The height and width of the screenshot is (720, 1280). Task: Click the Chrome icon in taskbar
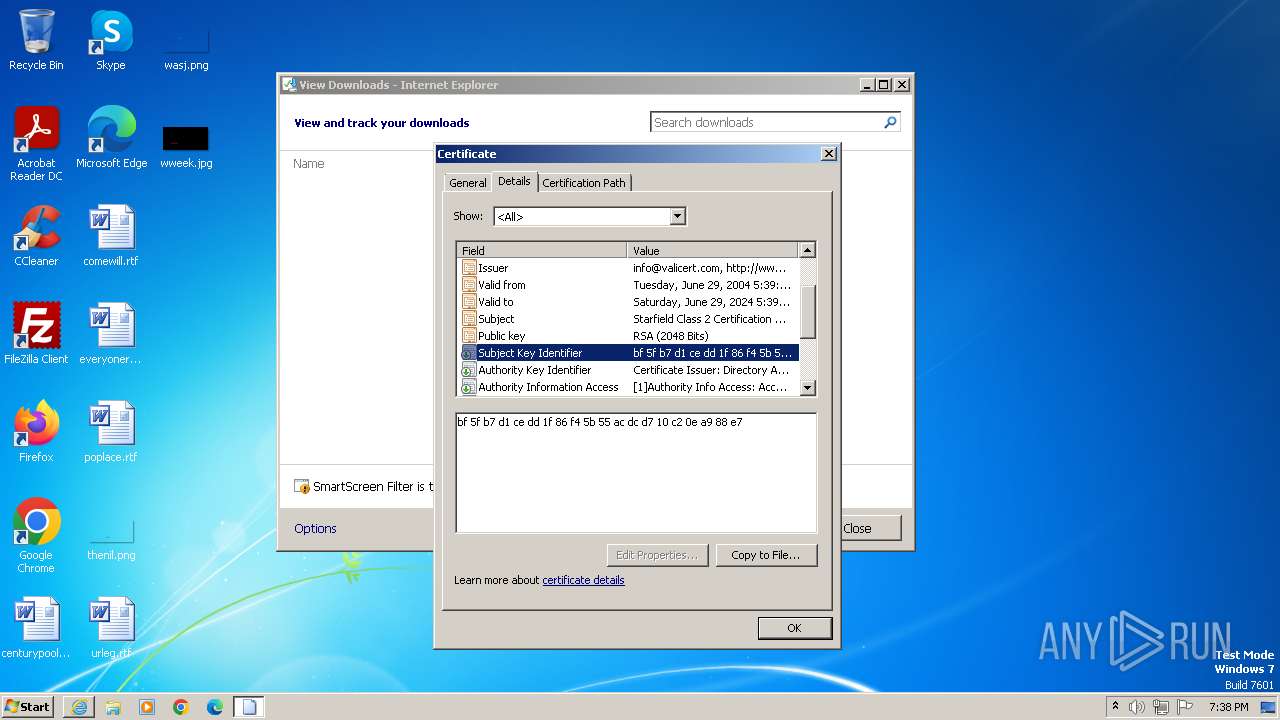(x=181, y=707)
